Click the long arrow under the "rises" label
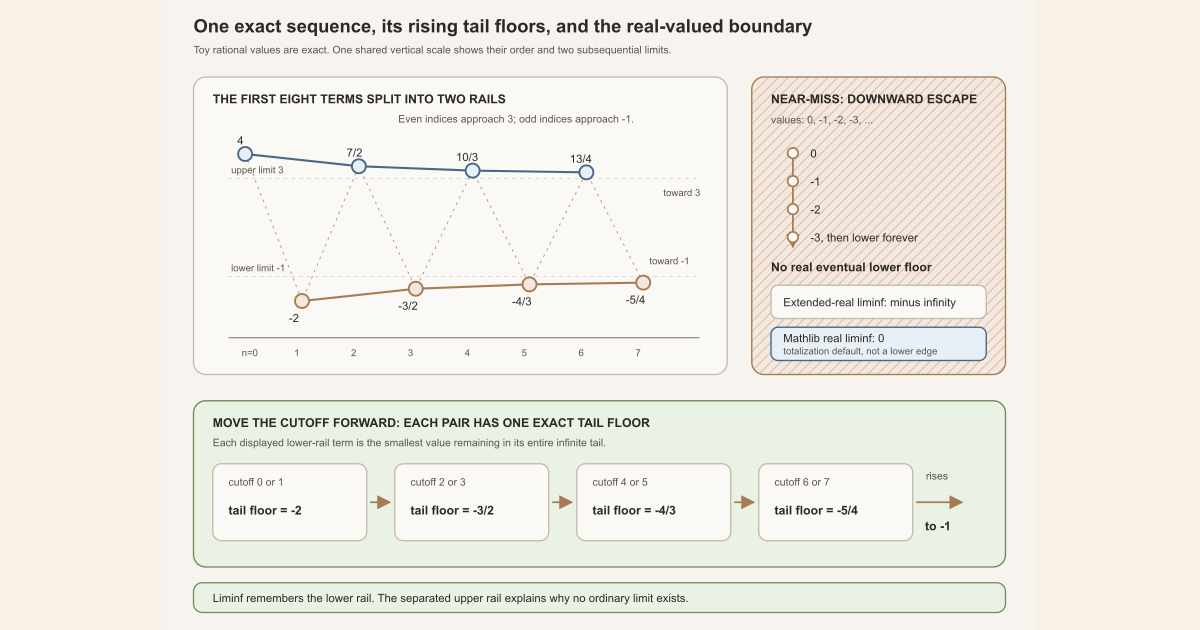 click(x=940, y=502)
